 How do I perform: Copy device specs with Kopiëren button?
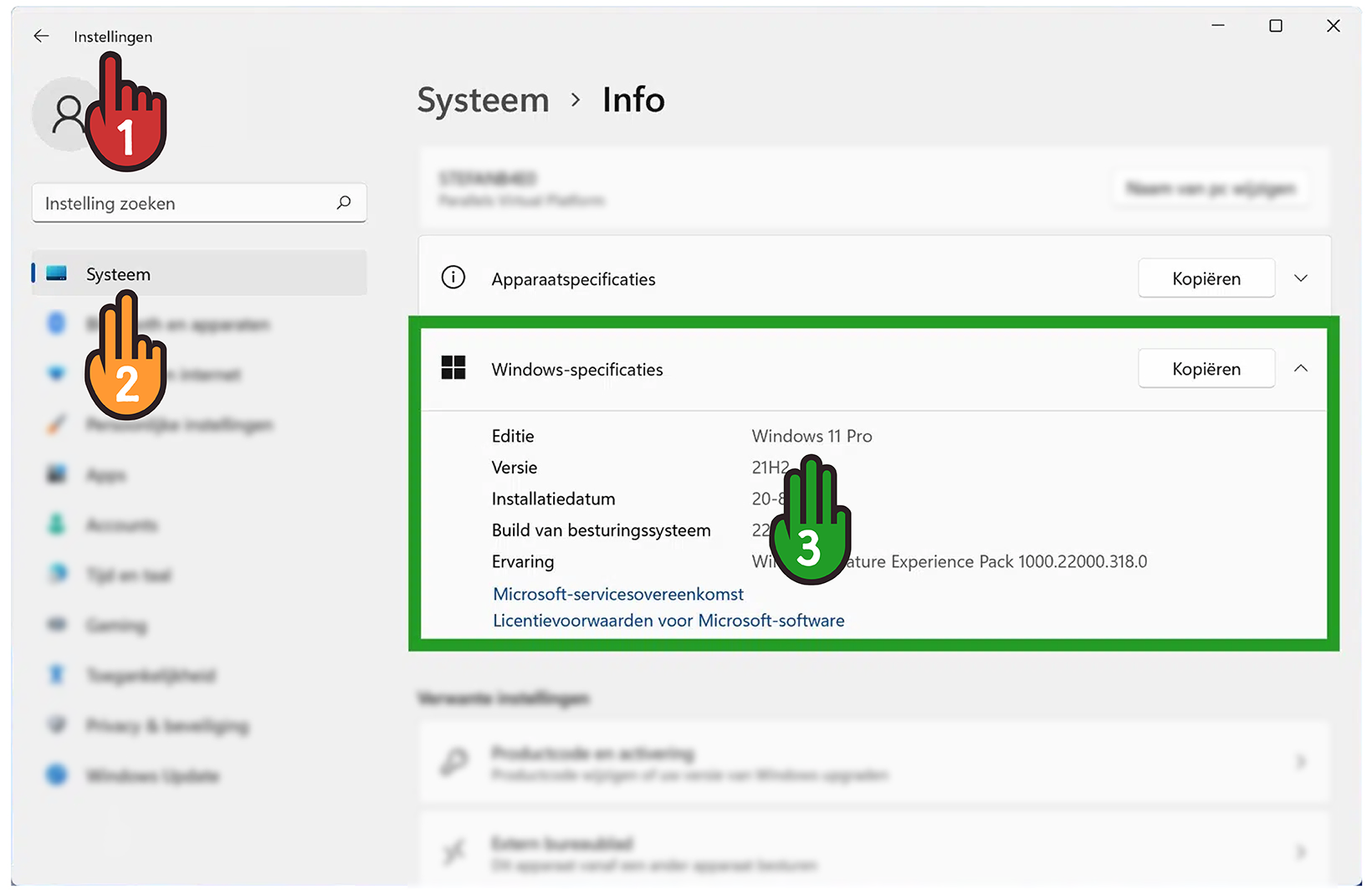click(x=1206, y=279)
